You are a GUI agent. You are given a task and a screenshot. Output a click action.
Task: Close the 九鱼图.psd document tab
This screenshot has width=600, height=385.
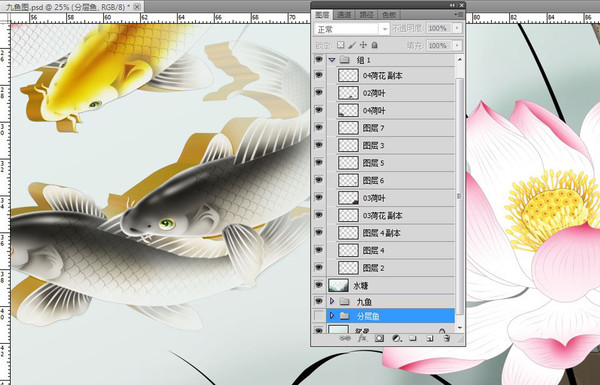point(137,7)
